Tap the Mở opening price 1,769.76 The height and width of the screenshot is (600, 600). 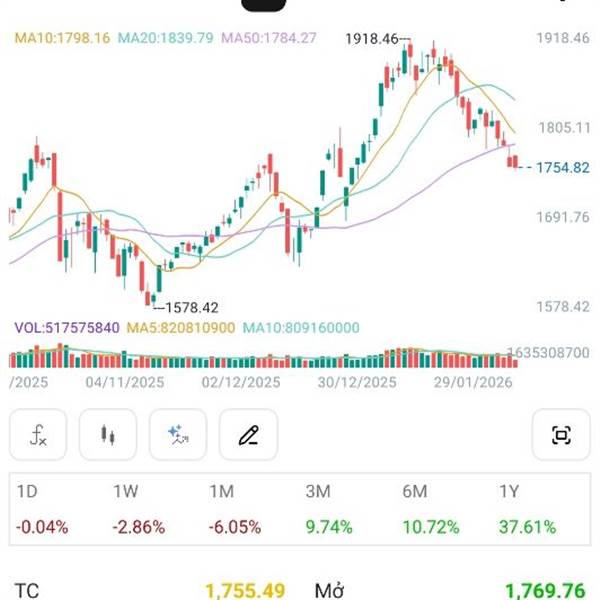tap(545, 590)
